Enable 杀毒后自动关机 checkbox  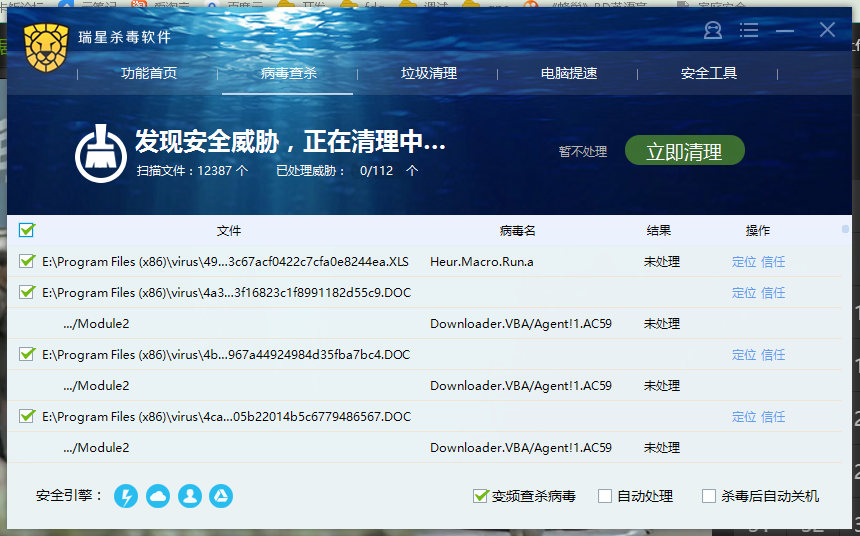tap(709, 496)
